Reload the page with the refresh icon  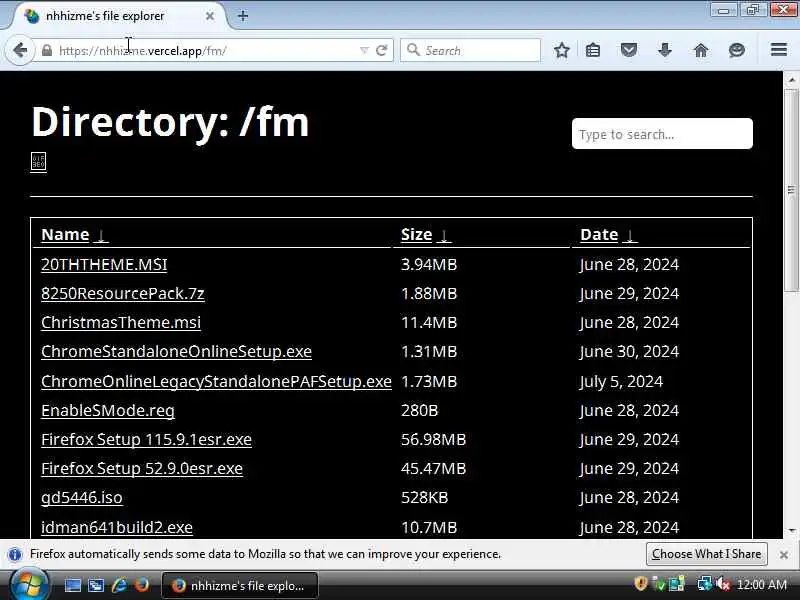[382, 50]
